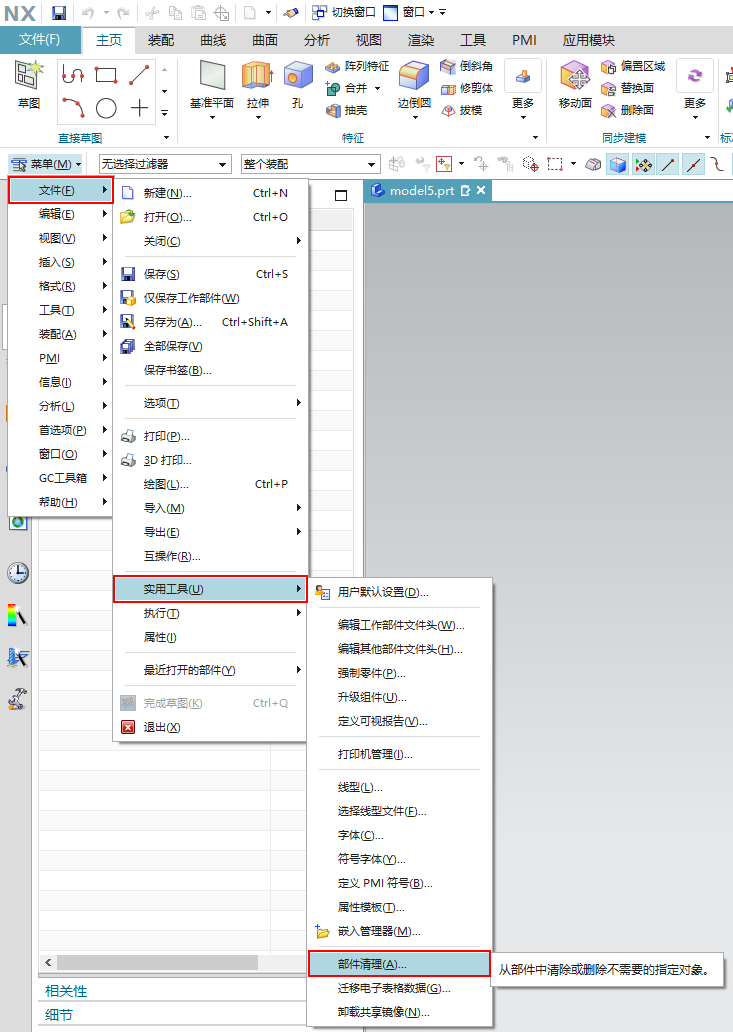Click the 拔模 draft tool
The width and height of the screenshot is (733, 1032).
(462, 110)
